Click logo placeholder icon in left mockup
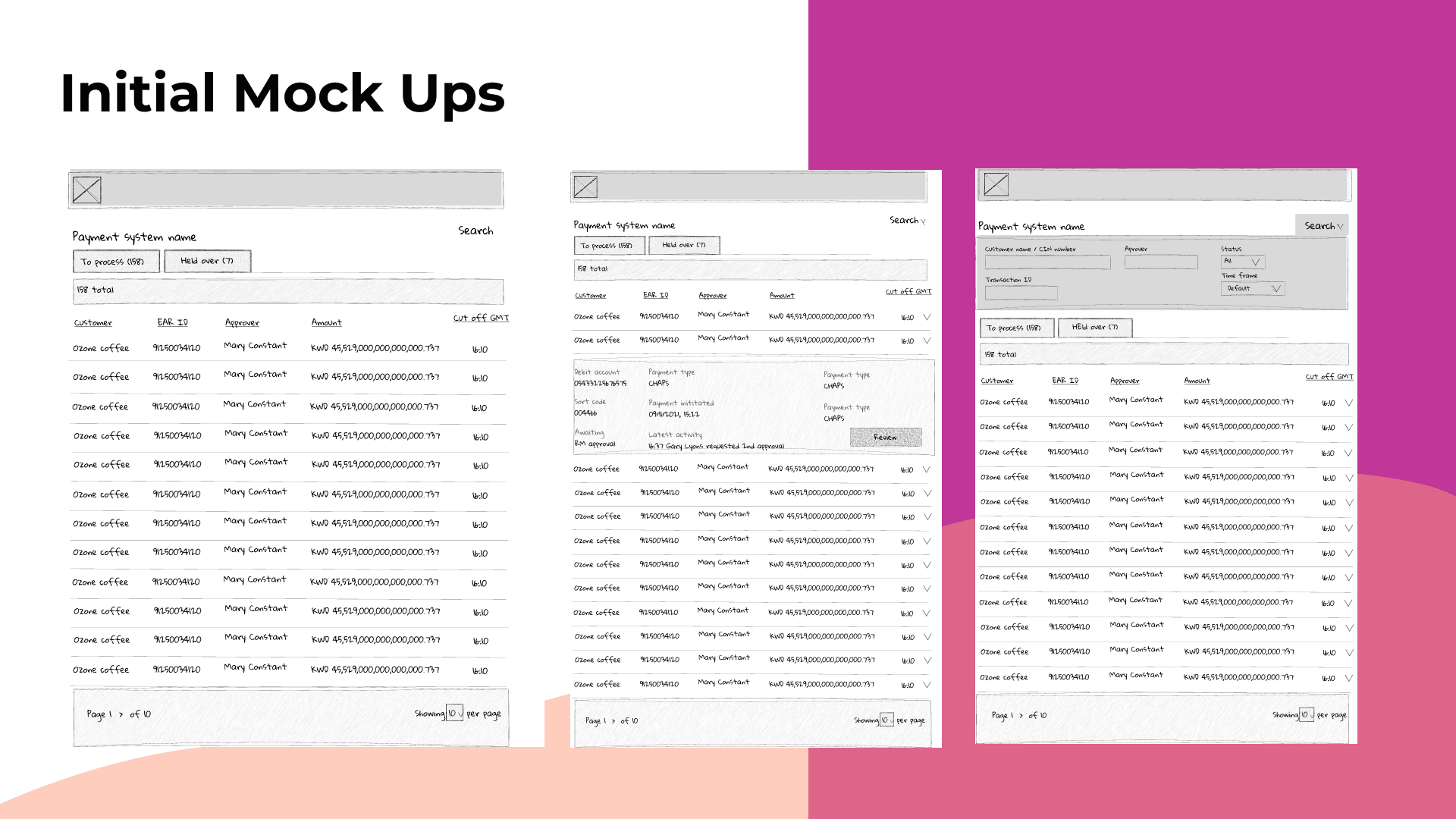The height and width of the screenshot is (819, 1456). (86, 190)
